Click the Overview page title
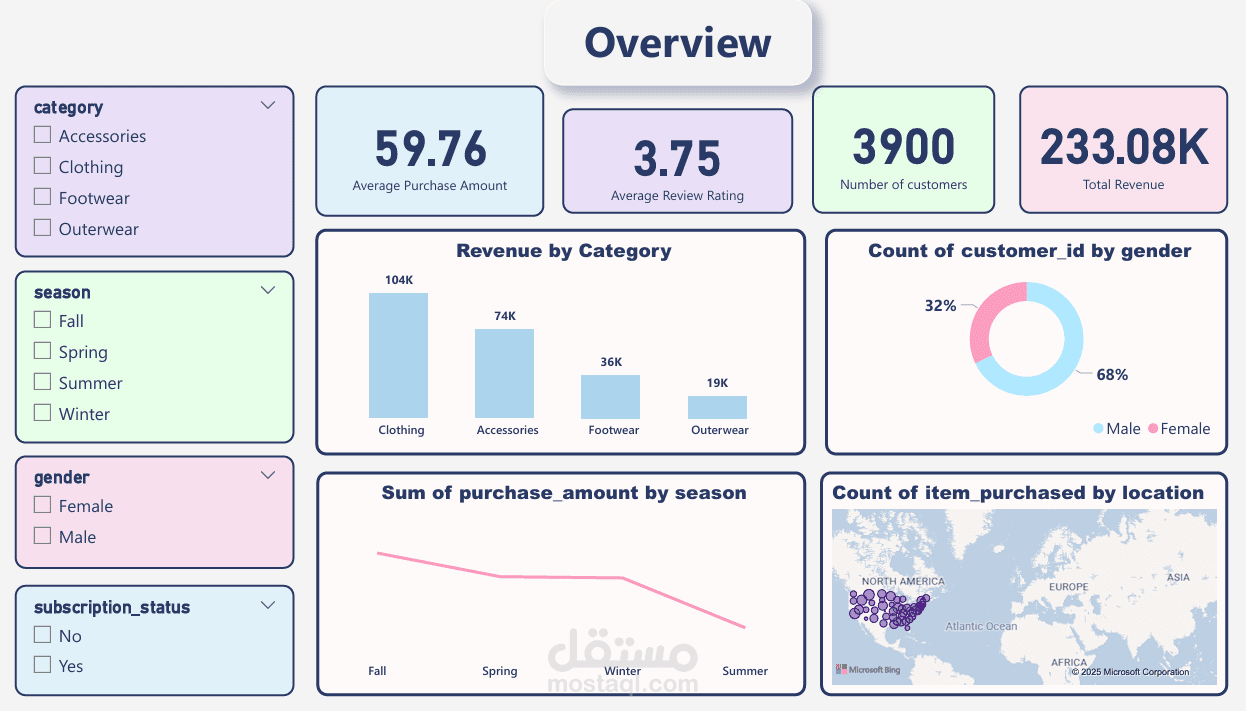 tap(677, 42)
